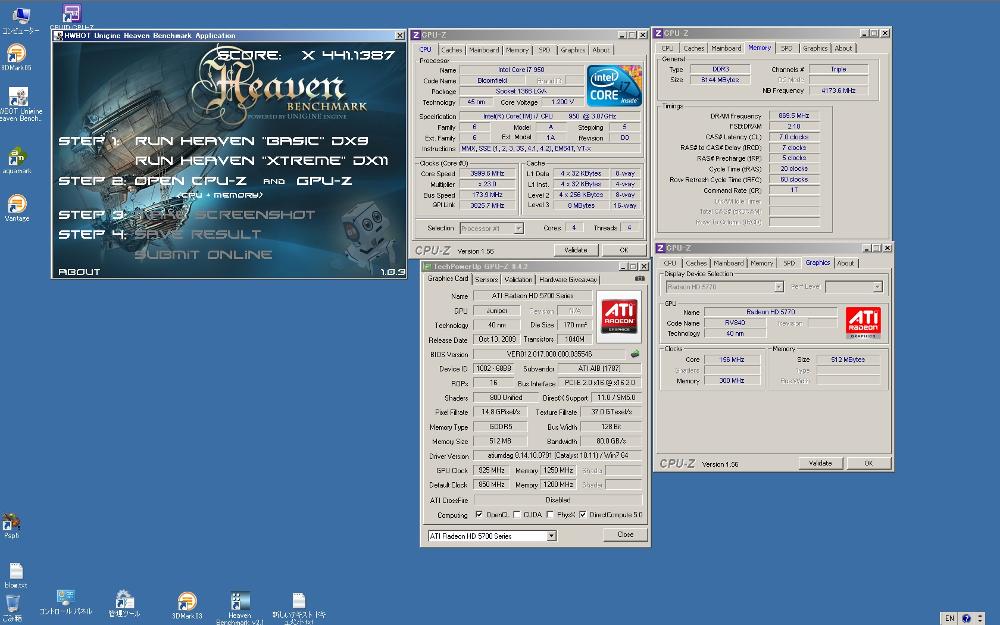Toggle the OpenCL checkbox in GPU-Z
This screenshot has width=1000, height=625.
(x=479, y=515)
